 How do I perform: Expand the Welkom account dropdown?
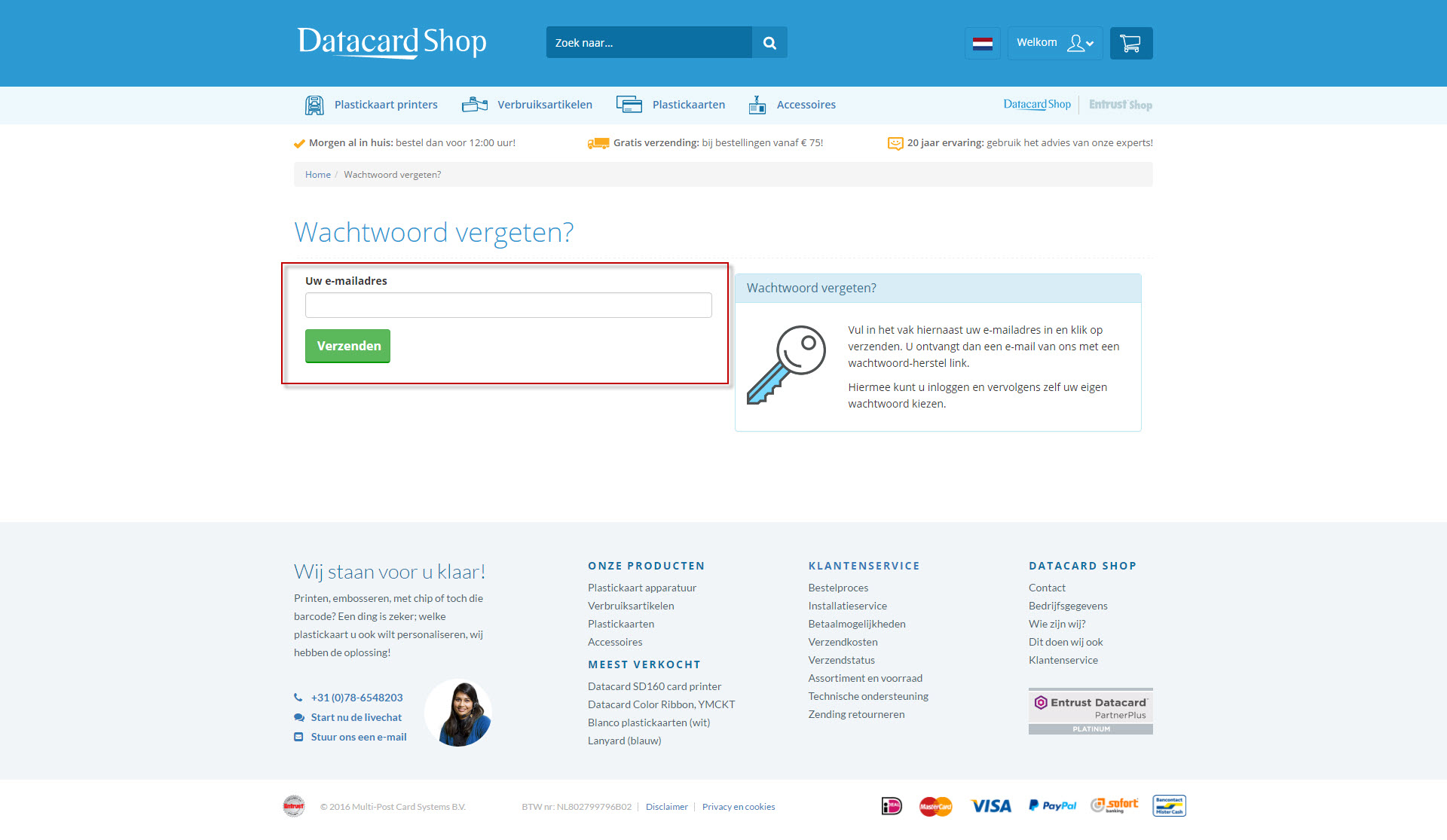tap(1055, 43)
